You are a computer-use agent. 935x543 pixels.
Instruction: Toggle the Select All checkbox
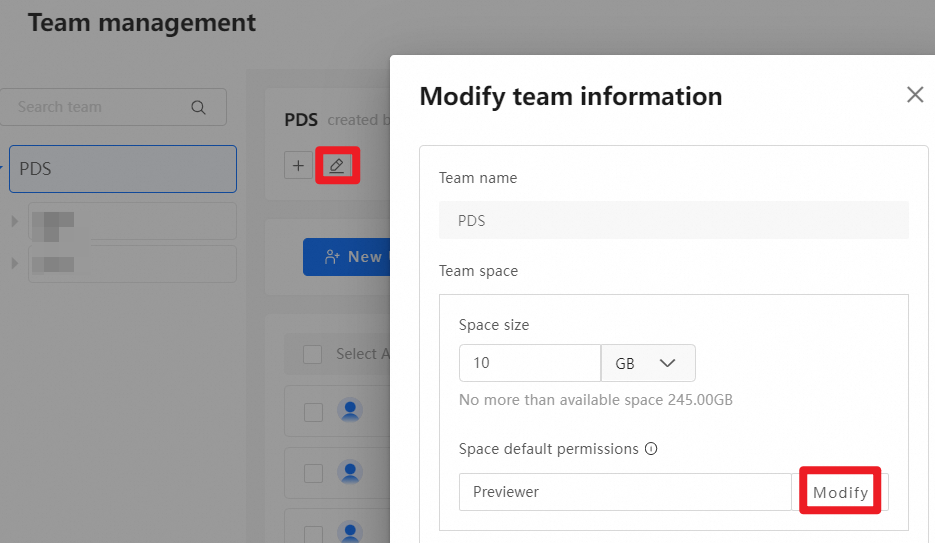click(x=312, y=354)
